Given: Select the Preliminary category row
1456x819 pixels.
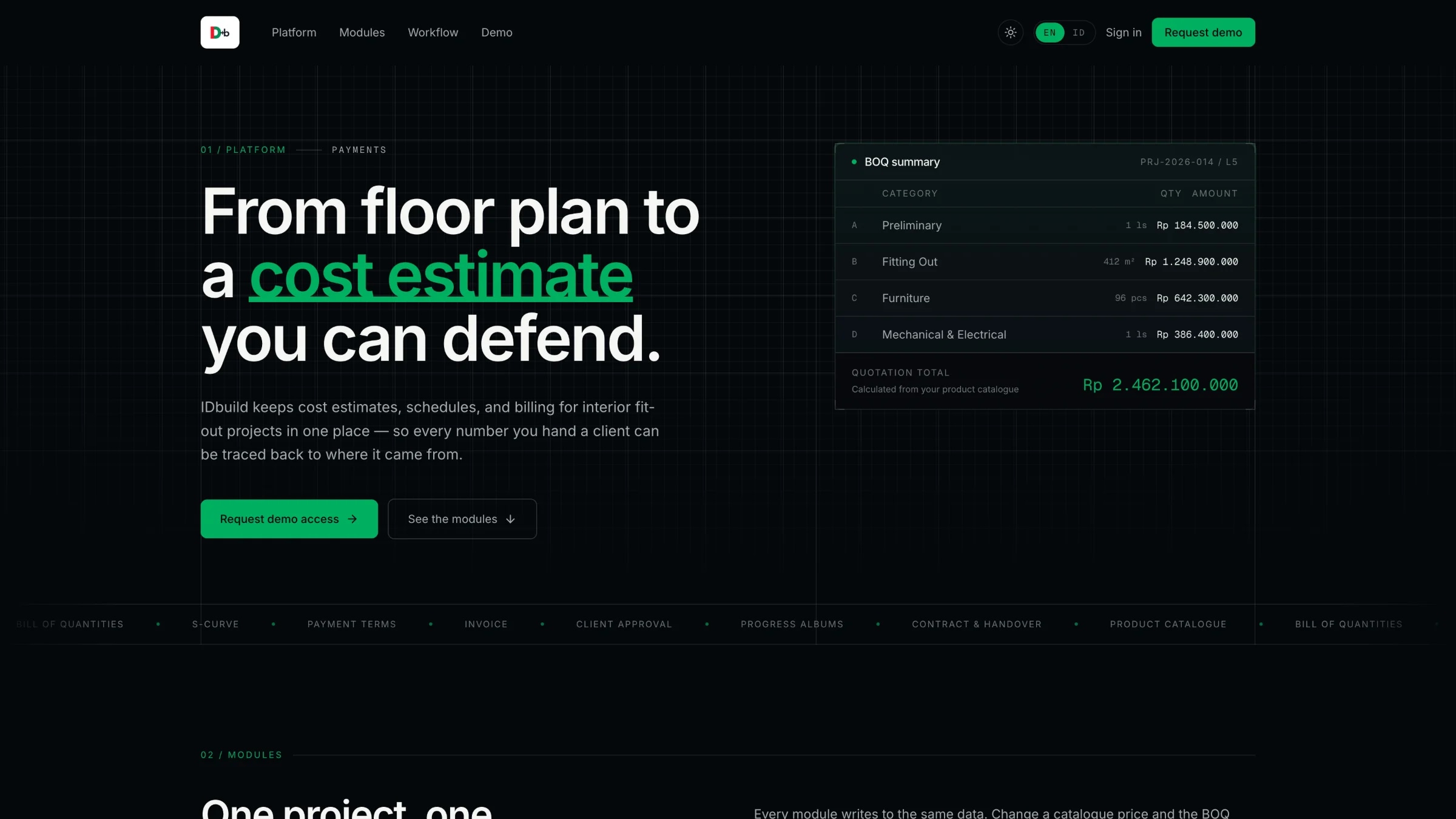Looking at the screenshot, I should click(x=1045, y=225).
